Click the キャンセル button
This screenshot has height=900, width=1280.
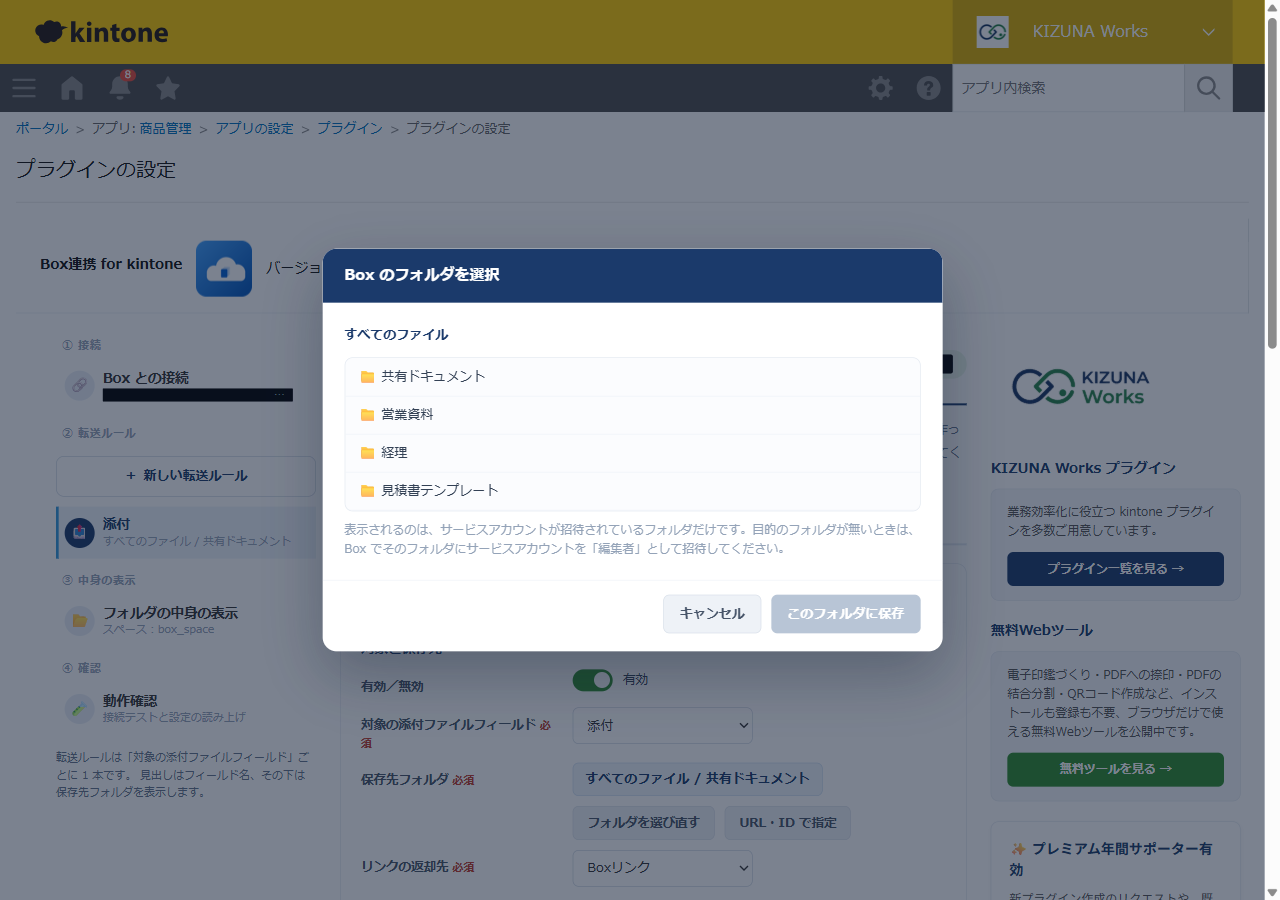[712, 614]
